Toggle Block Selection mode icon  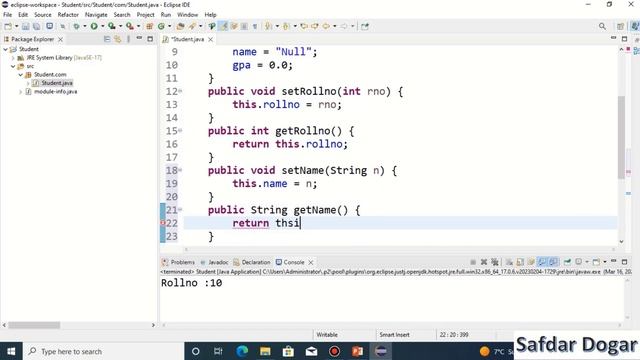pyautogui.click(x=244, y=26)
